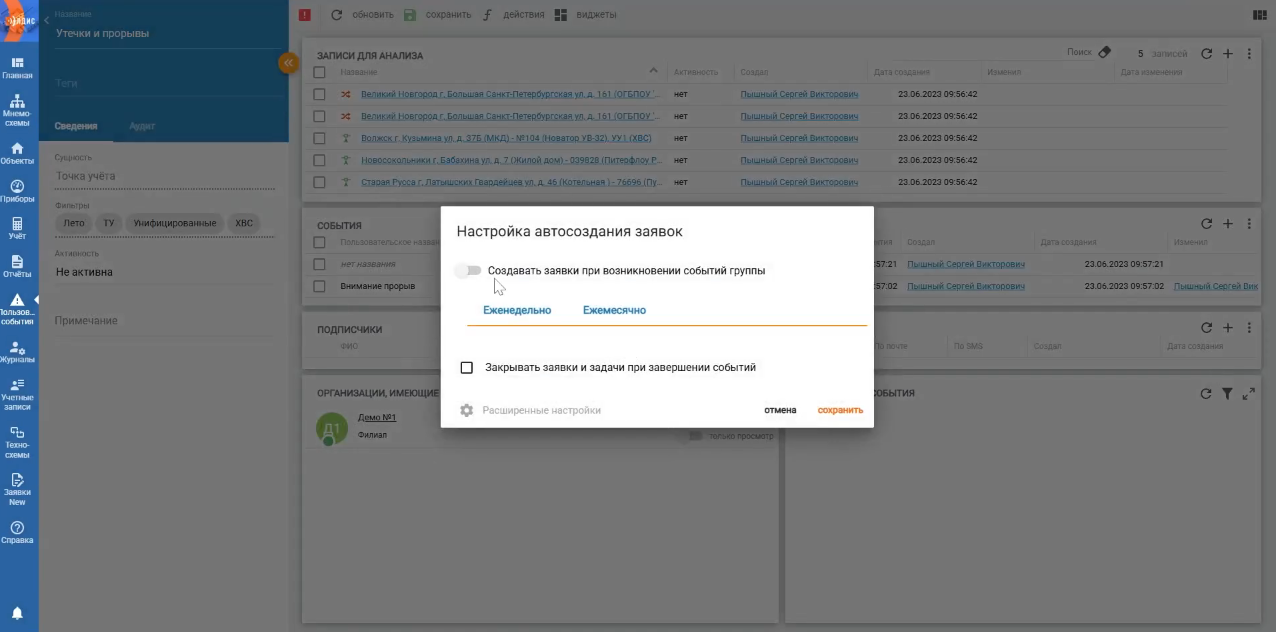Open Пышный Сергей Викторович link in first row
1276x632 pixels.
point(799,94)
